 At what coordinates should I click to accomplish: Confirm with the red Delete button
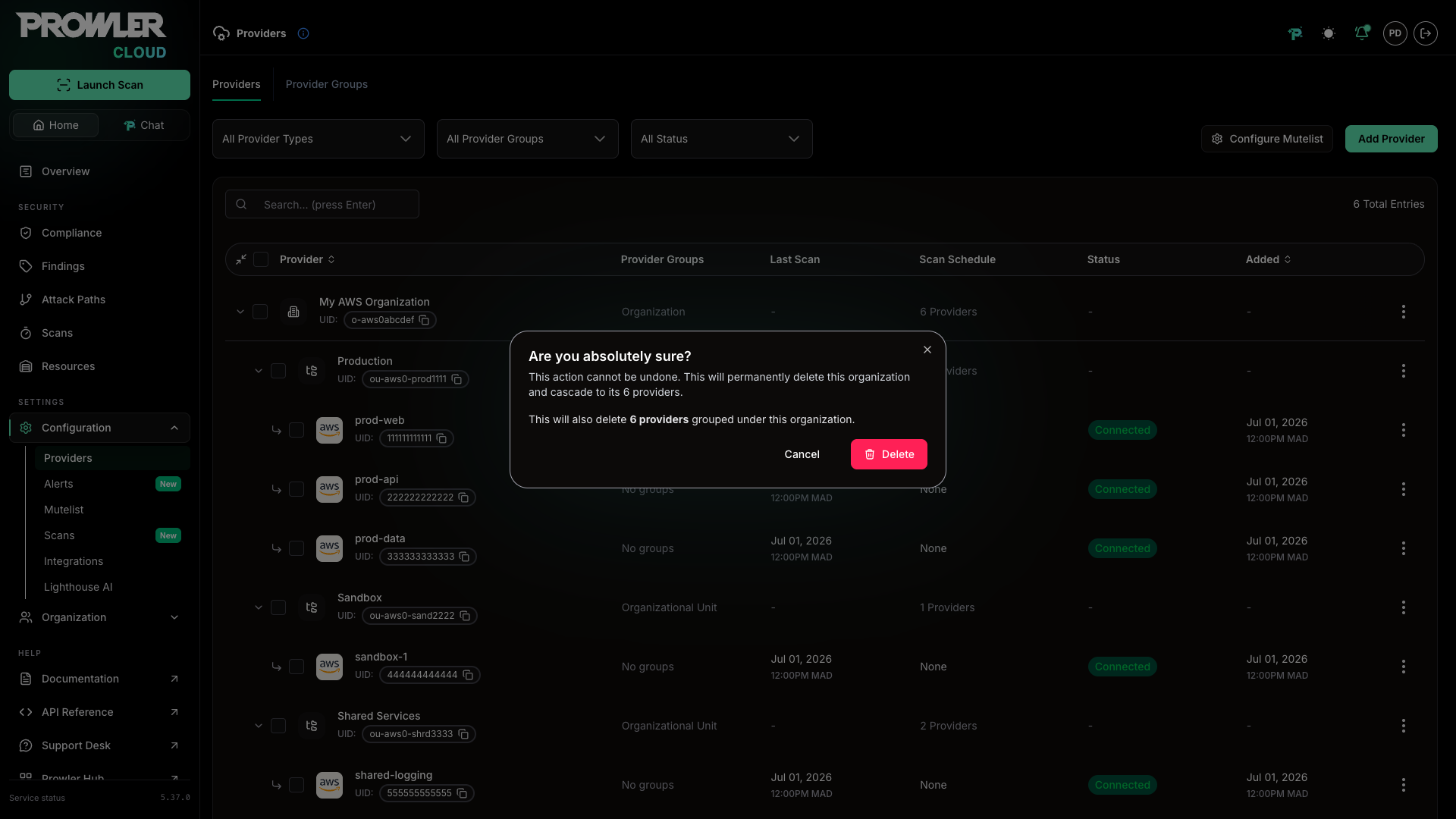click(x=889, y=454)
